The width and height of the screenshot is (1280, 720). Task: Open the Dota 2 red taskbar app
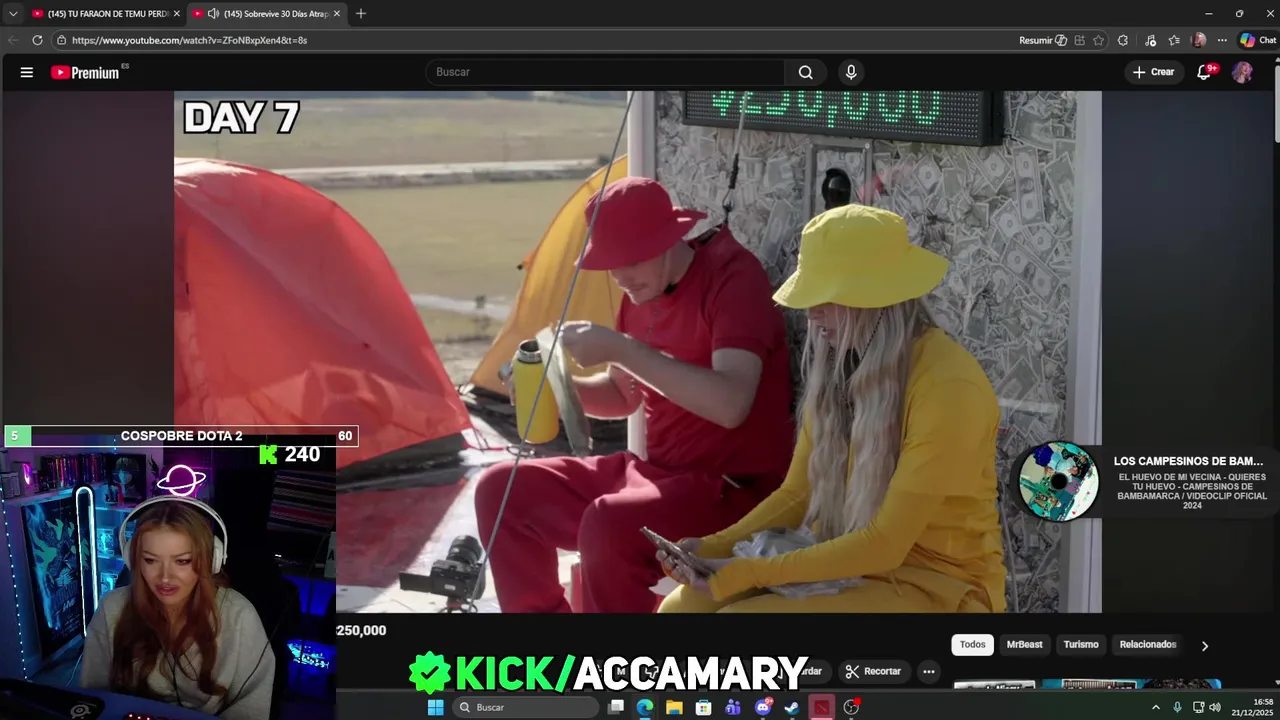tap(821, 707)
